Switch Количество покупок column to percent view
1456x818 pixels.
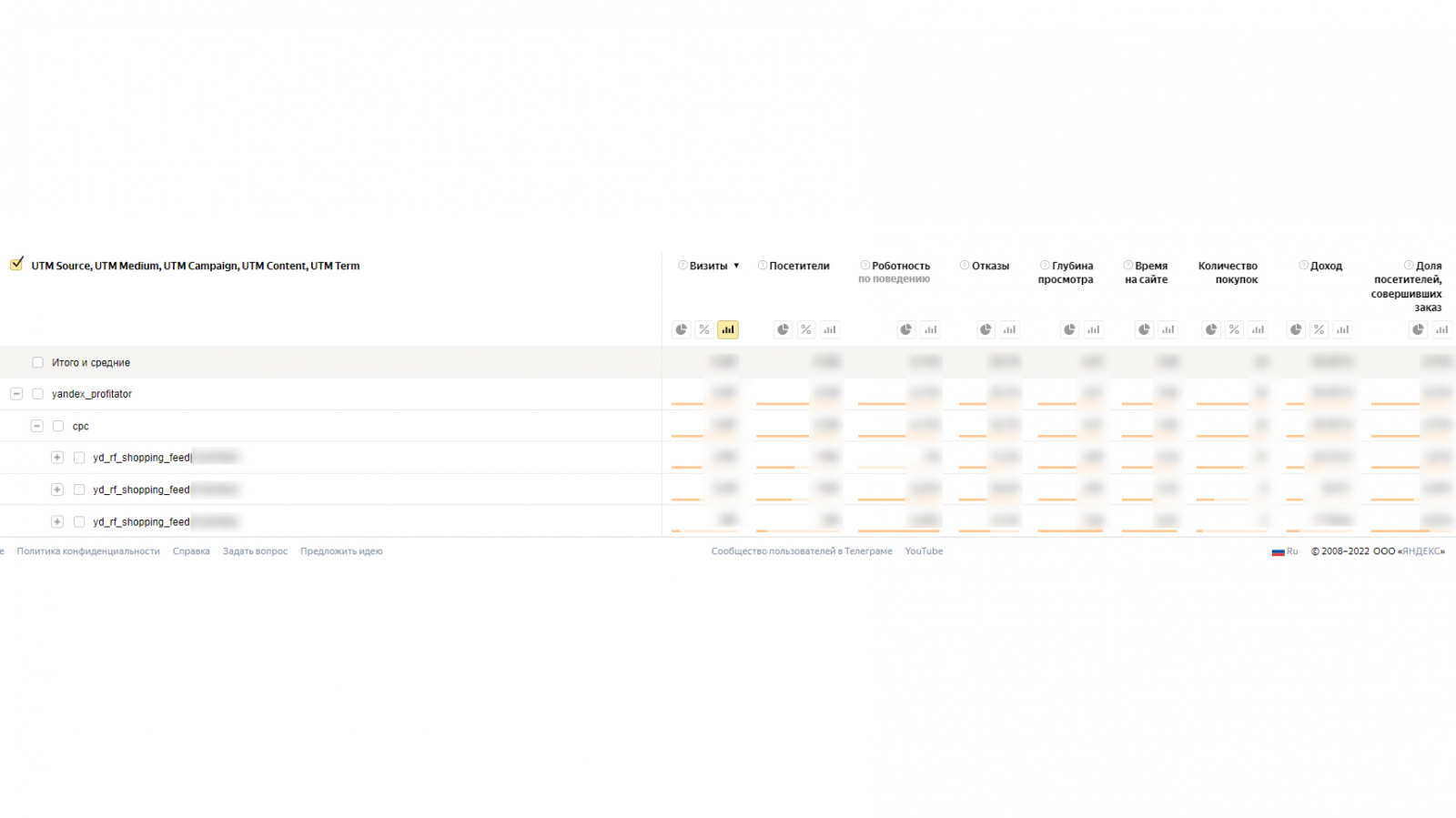point(1235,329)
